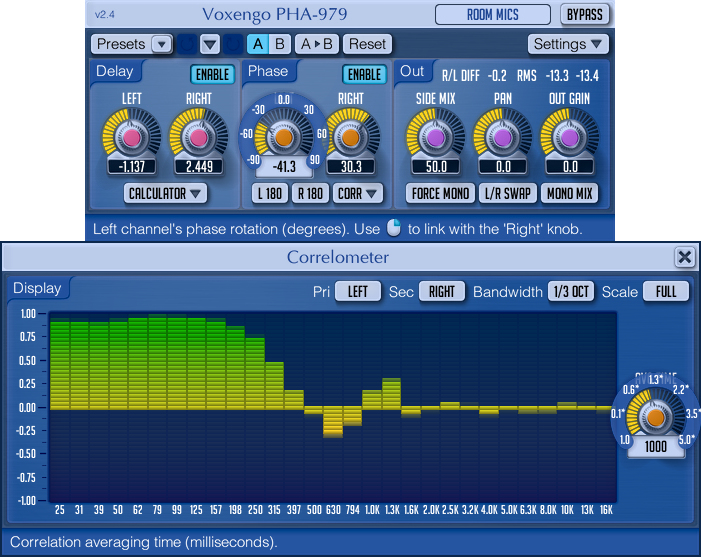Toggle the R 180 phase invert
This screenshot has height=557, width=701.
tap(310, 194)
